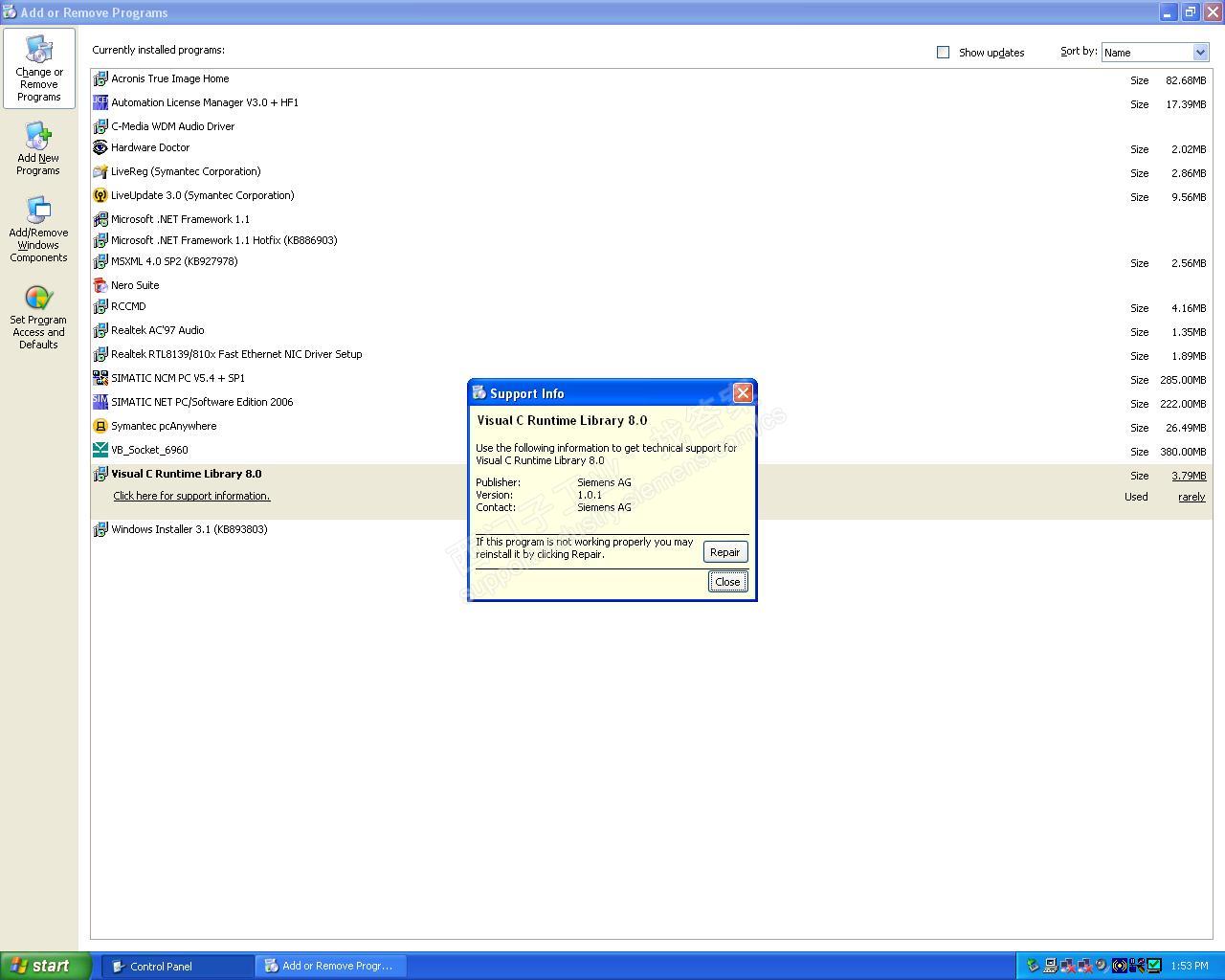Image resolution: width=1225 pixels, height=980 pixels.
Task: Click the SIMATIC NET PC/Software icon
Action: point(100,402)
